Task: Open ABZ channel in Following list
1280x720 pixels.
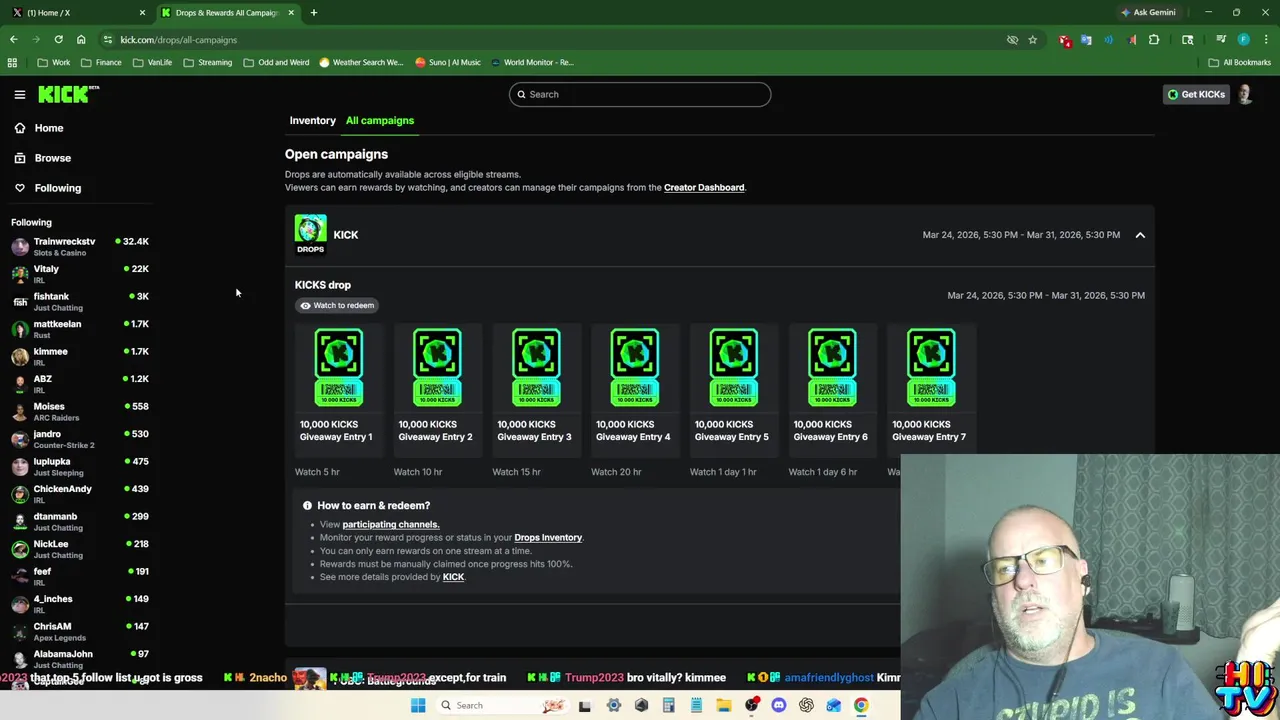Action: (80, 383)
